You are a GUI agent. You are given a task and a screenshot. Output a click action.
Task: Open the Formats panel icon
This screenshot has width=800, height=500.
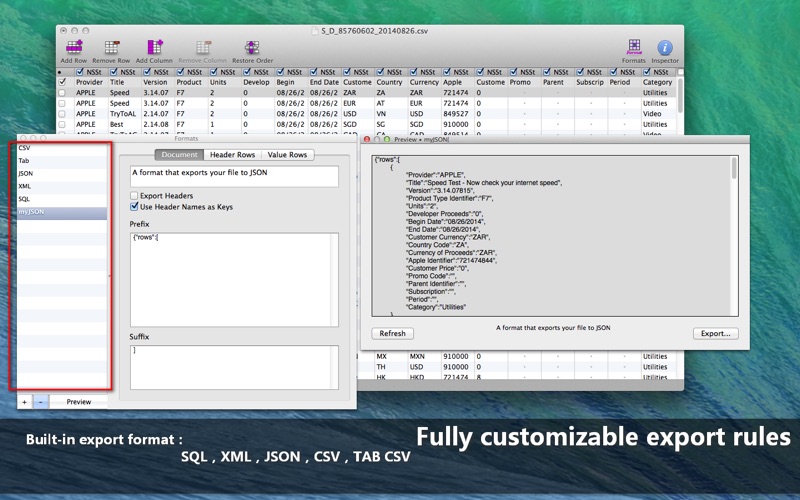(634, 47)
